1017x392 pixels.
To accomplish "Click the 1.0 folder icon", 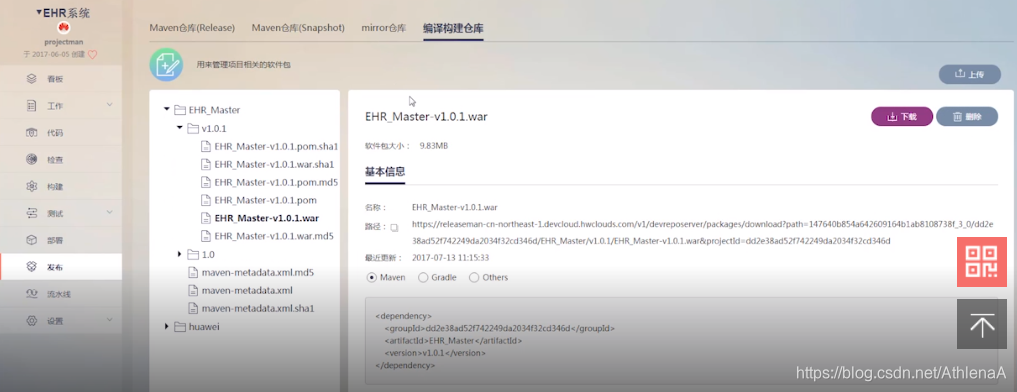I will pos(193,254).
